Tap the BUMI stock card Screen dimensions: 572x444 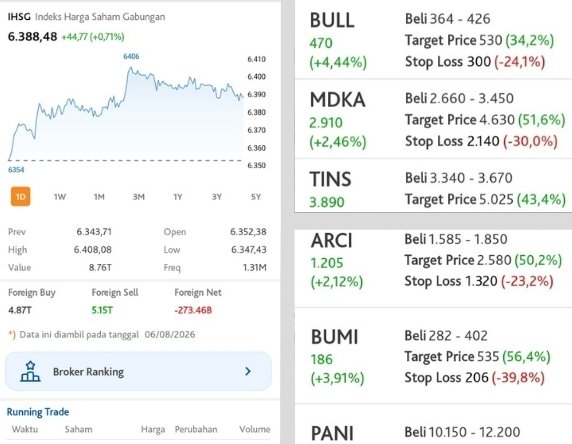pyautogui.click(x=433, y=356)
